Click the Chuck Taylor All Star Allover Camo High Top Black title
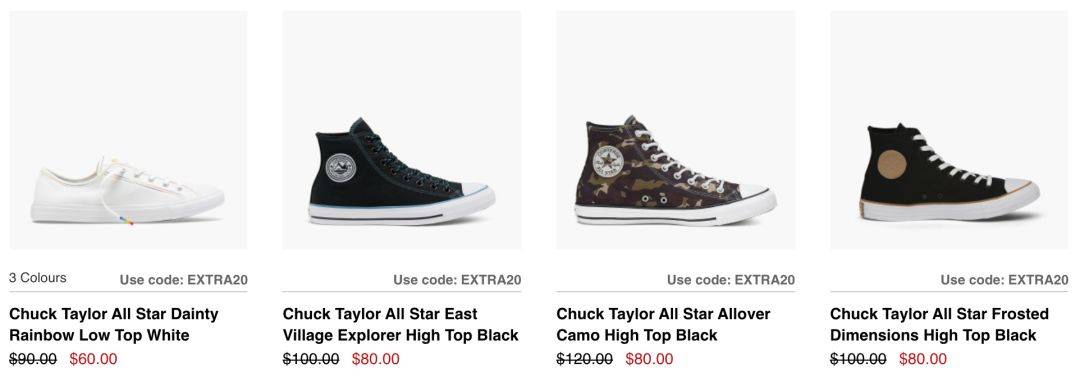 (663, 325)
